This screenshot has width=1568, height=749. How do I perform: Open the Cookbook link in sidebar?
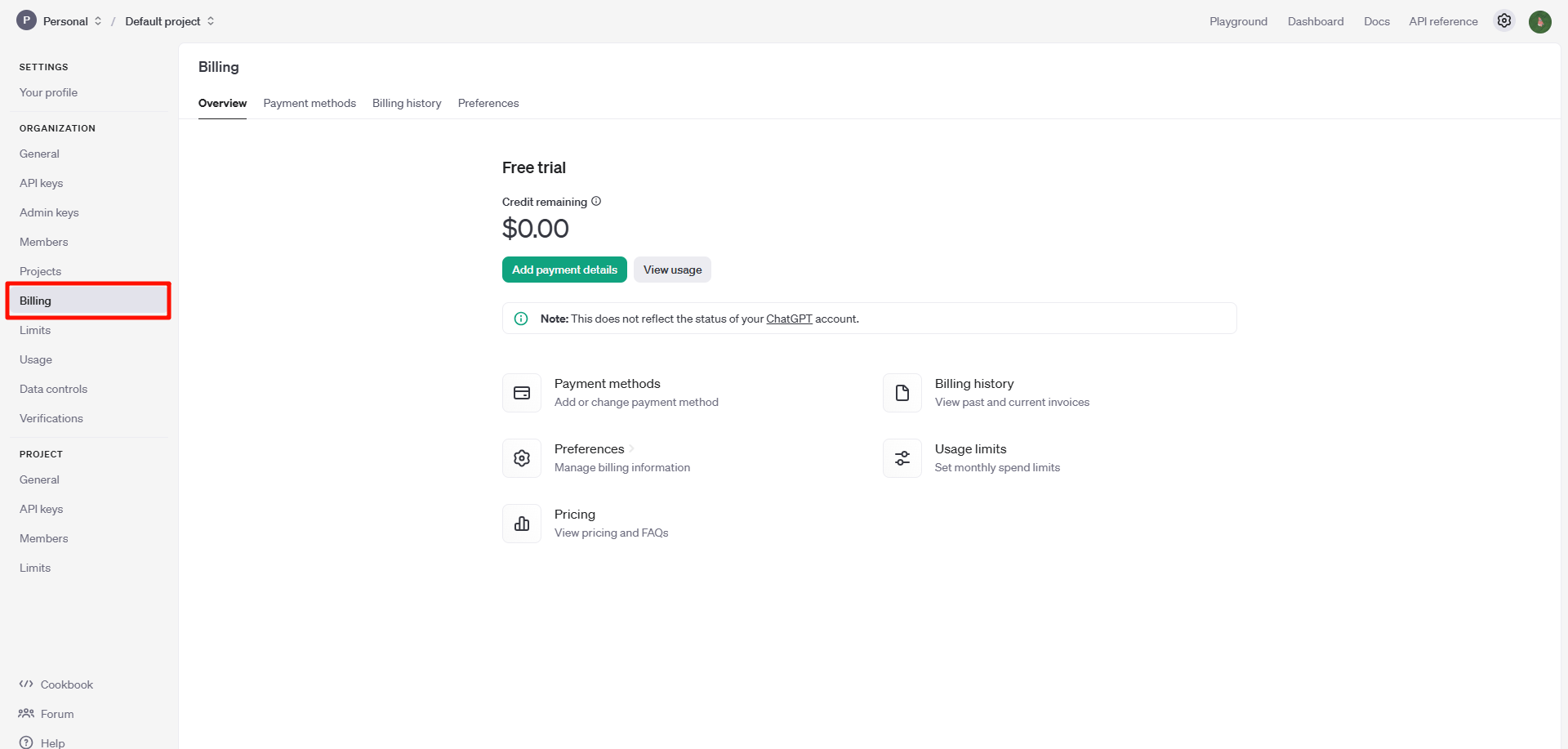pyautogui.click(x=66, y=684)
